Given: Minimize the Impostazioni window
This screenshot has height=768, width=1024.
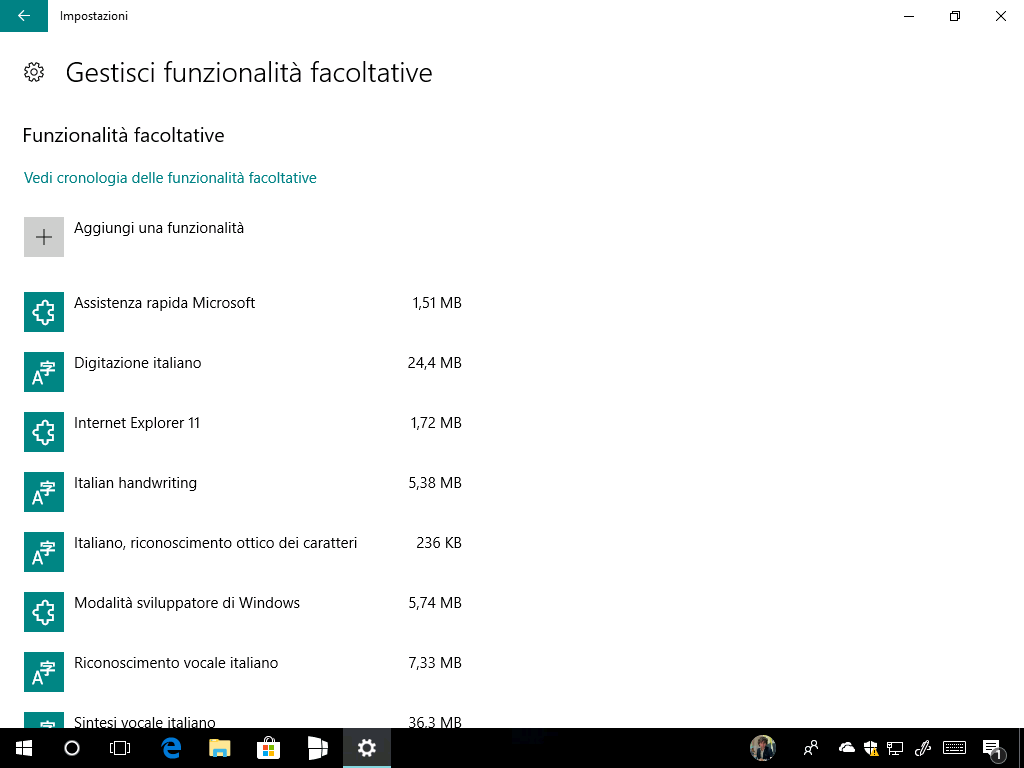Looking at the screenshot, I should [908, 16].
